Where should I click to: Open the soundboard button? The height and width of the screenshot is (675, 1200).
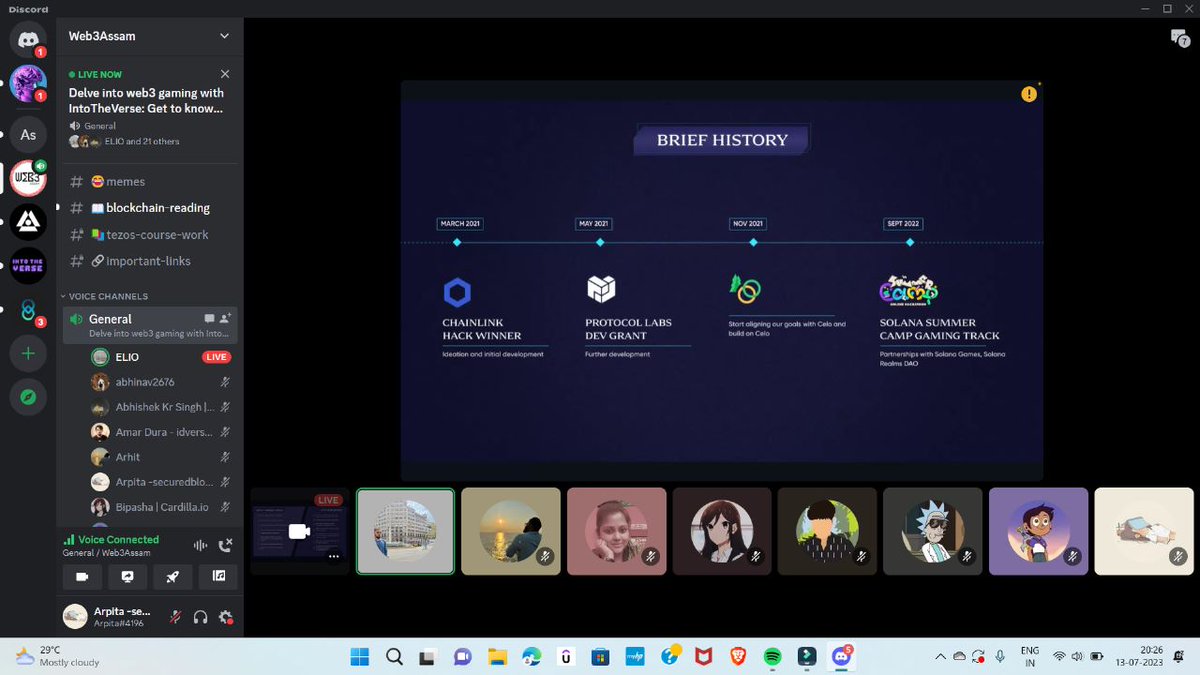click(x=218, y=576)
